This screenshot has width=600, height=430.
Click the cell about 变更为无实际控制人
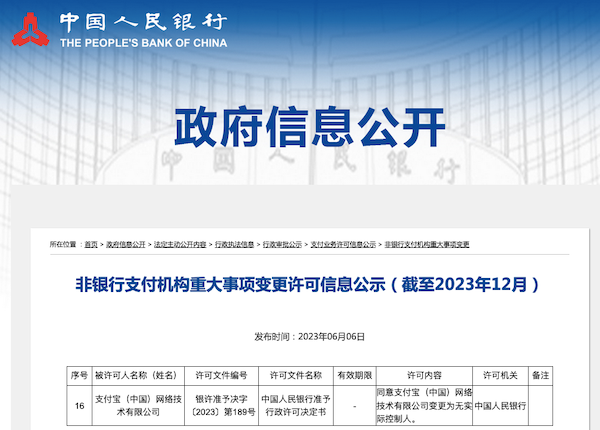[x=424, y=406]
